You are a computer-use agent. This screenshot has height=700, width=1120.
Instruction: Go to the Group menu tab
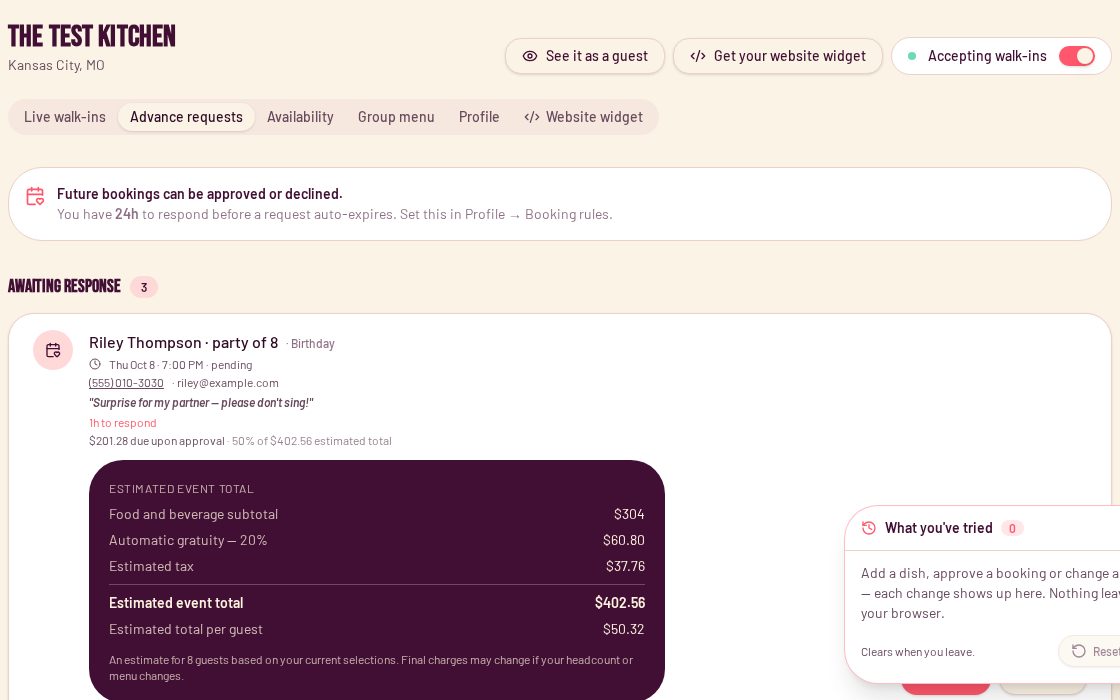pyautogui.click(x=396, y=116)
